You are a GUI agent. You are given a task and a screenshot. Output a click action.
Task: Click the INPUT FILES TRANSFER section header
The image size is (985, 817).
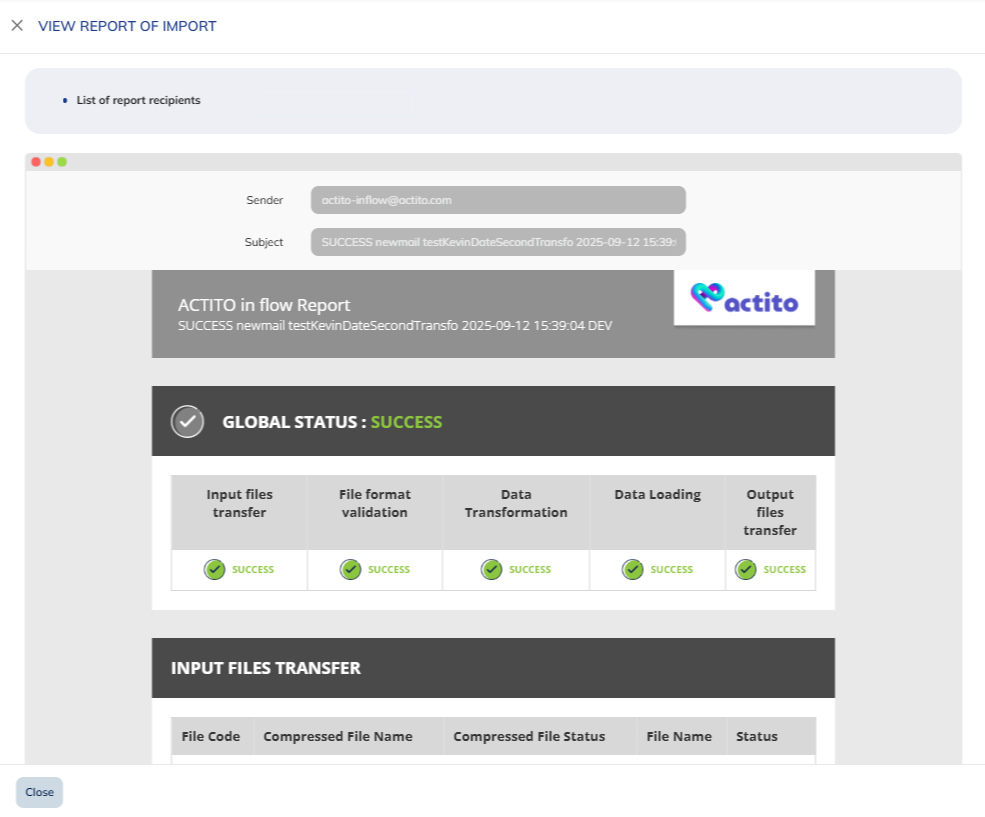tap(266, 668)
